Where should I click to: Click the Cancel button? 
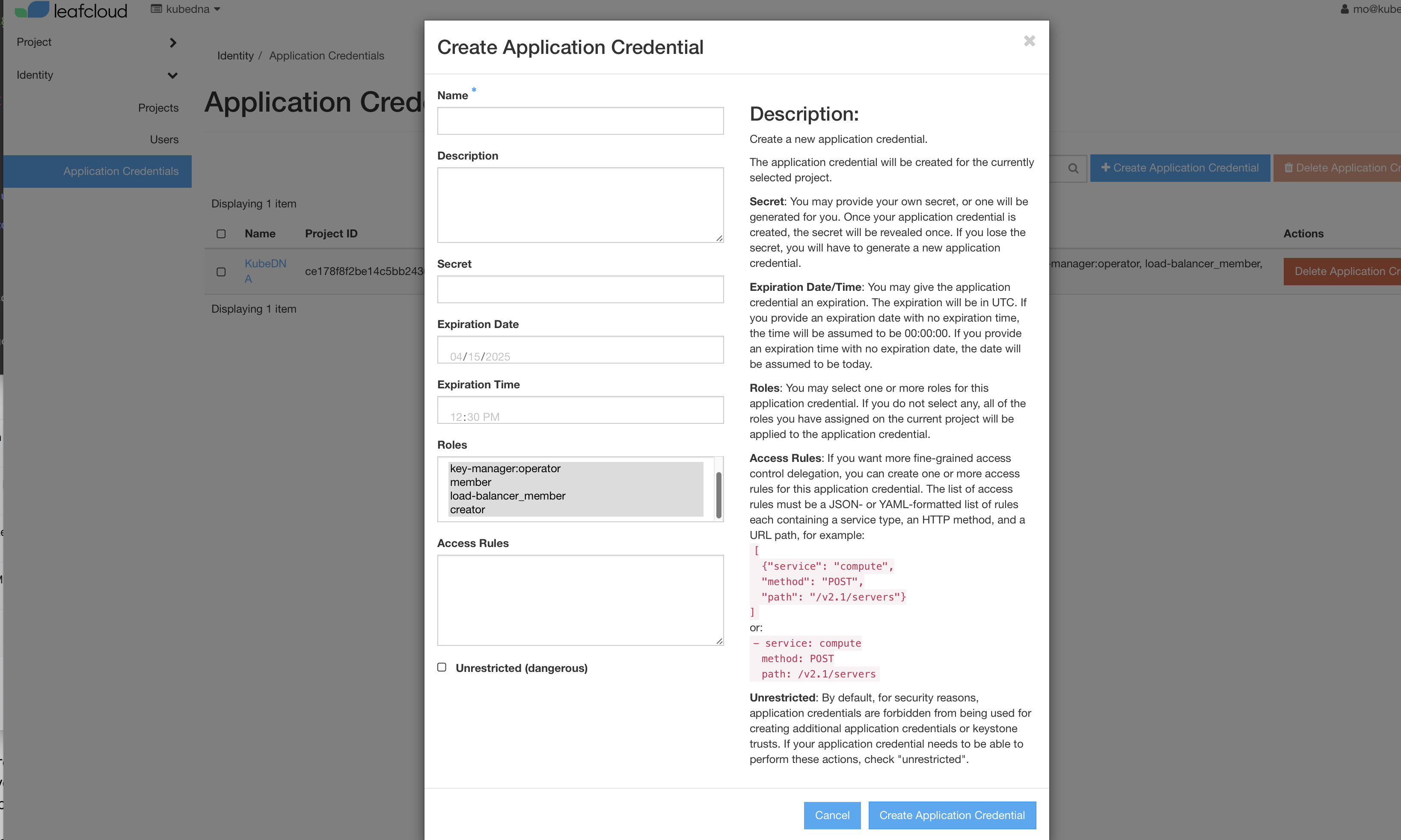coord(831,814)
